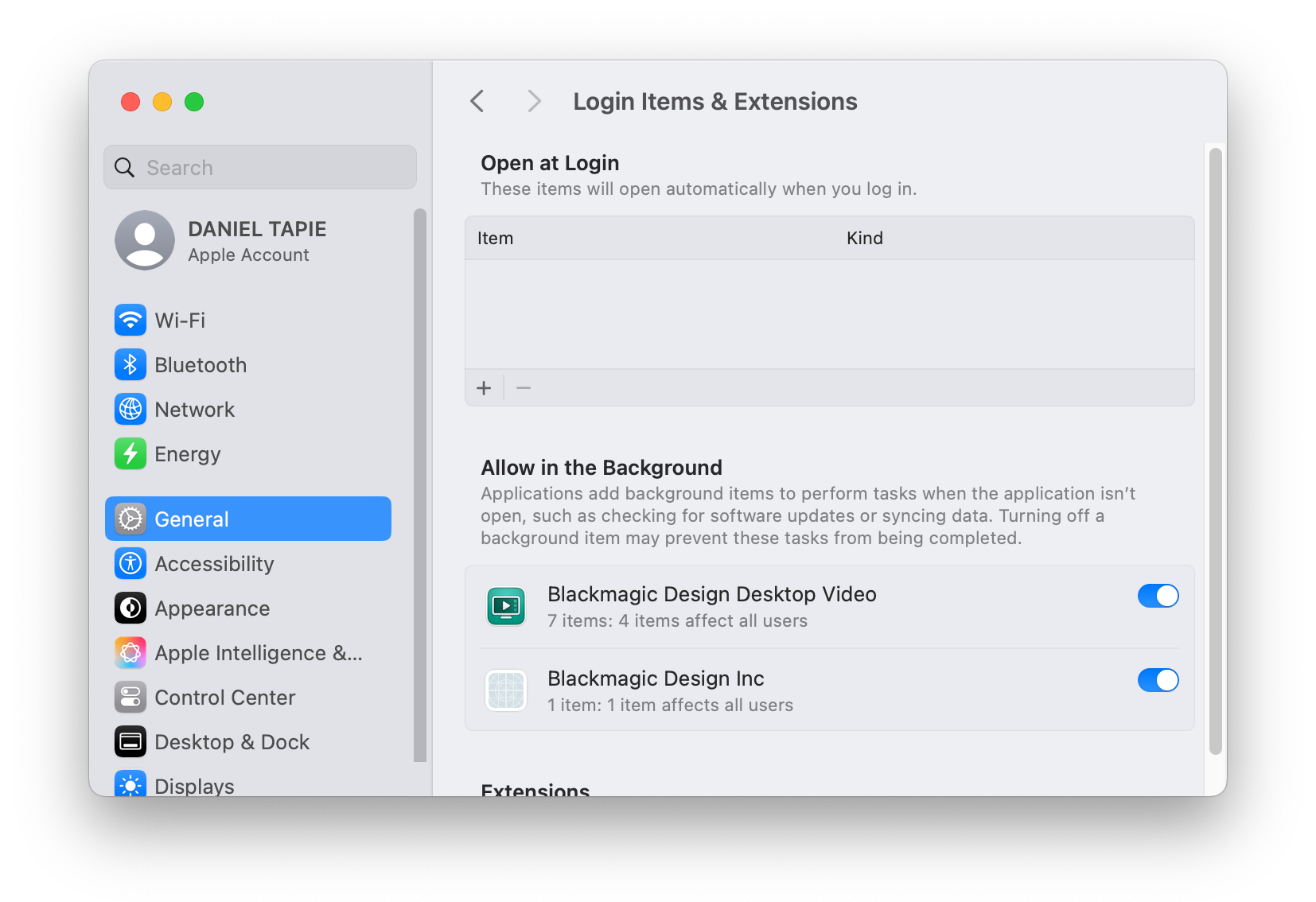This screenshot has width=1316, height=902.
Task: Open Bluetooth settings via its icon
Action: pyautogui.click(x=130, y=364)
